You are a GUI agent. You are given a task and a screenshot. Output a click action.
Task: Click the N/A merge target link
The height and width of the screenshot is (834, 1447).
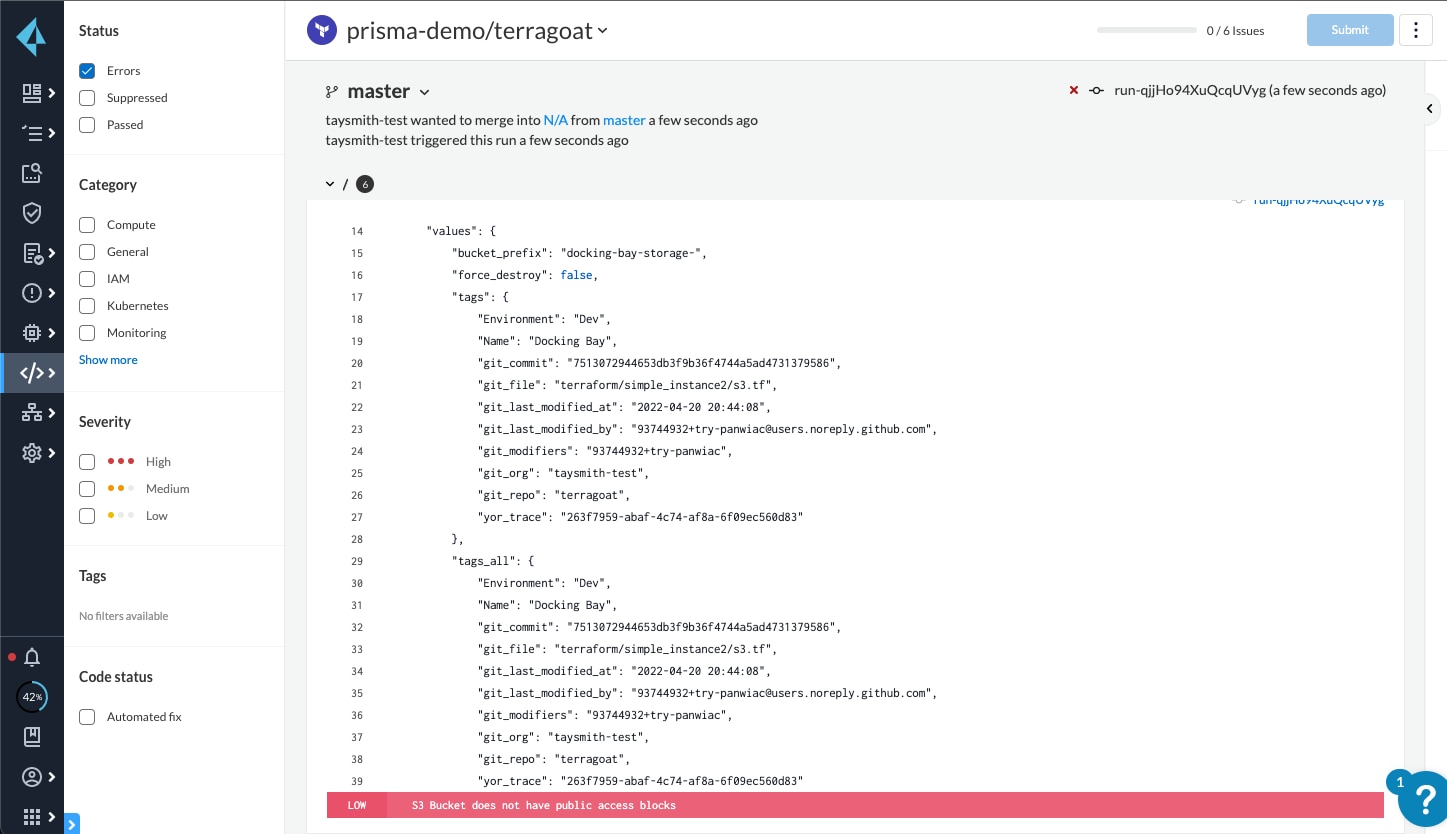555,119
